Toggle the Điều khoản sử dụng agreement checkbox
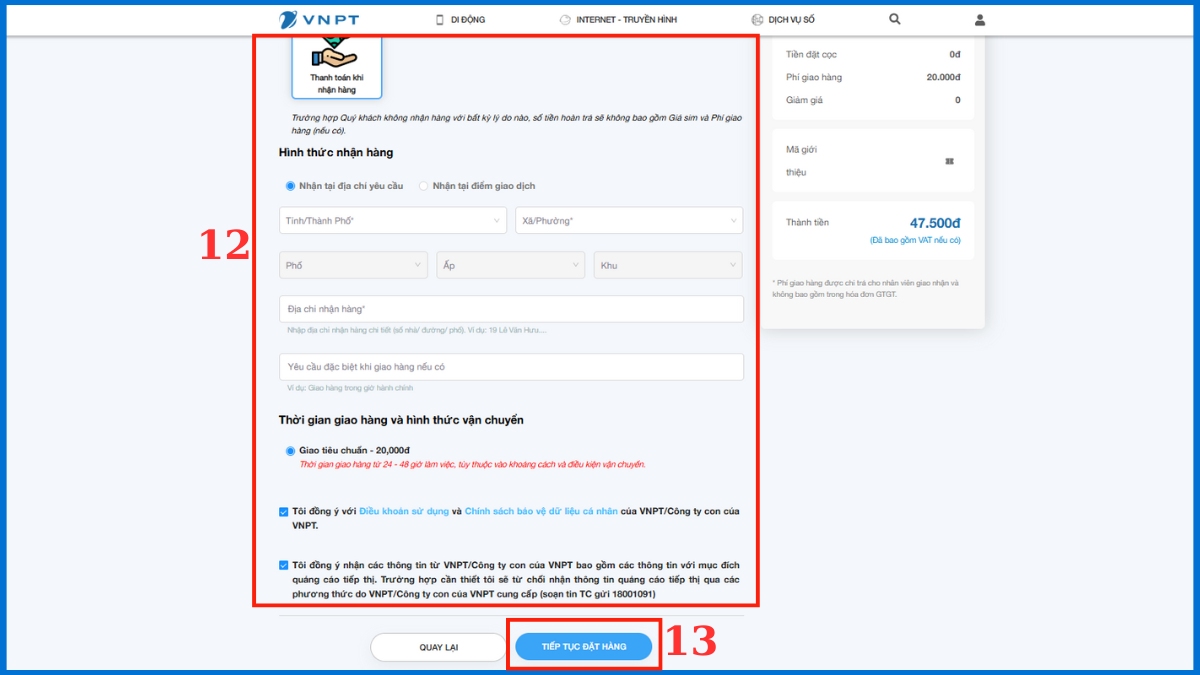The width and height of the screenshot is (1200, 675). click(284, 512)
